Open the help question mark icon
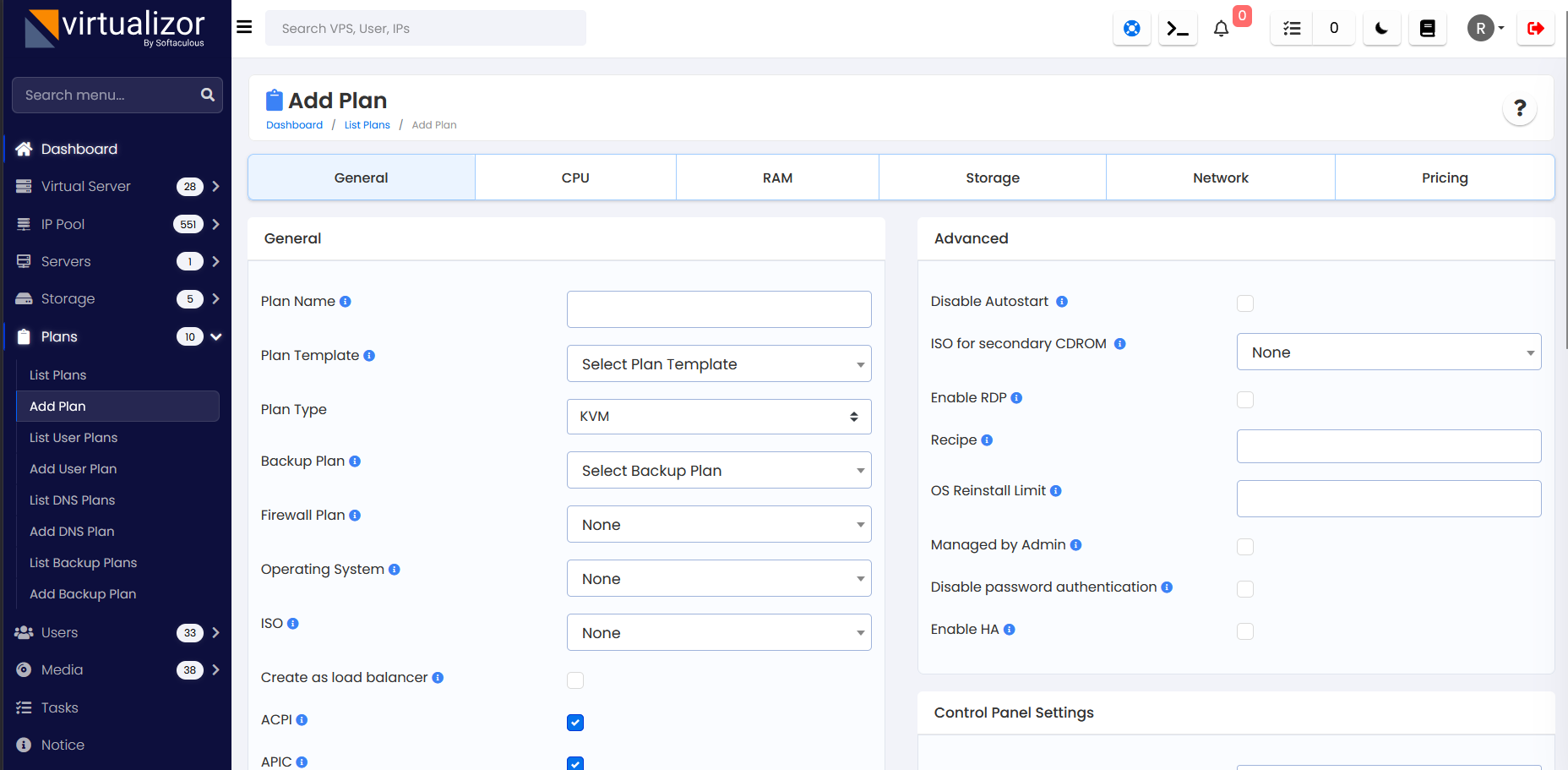 (1519, 108)
